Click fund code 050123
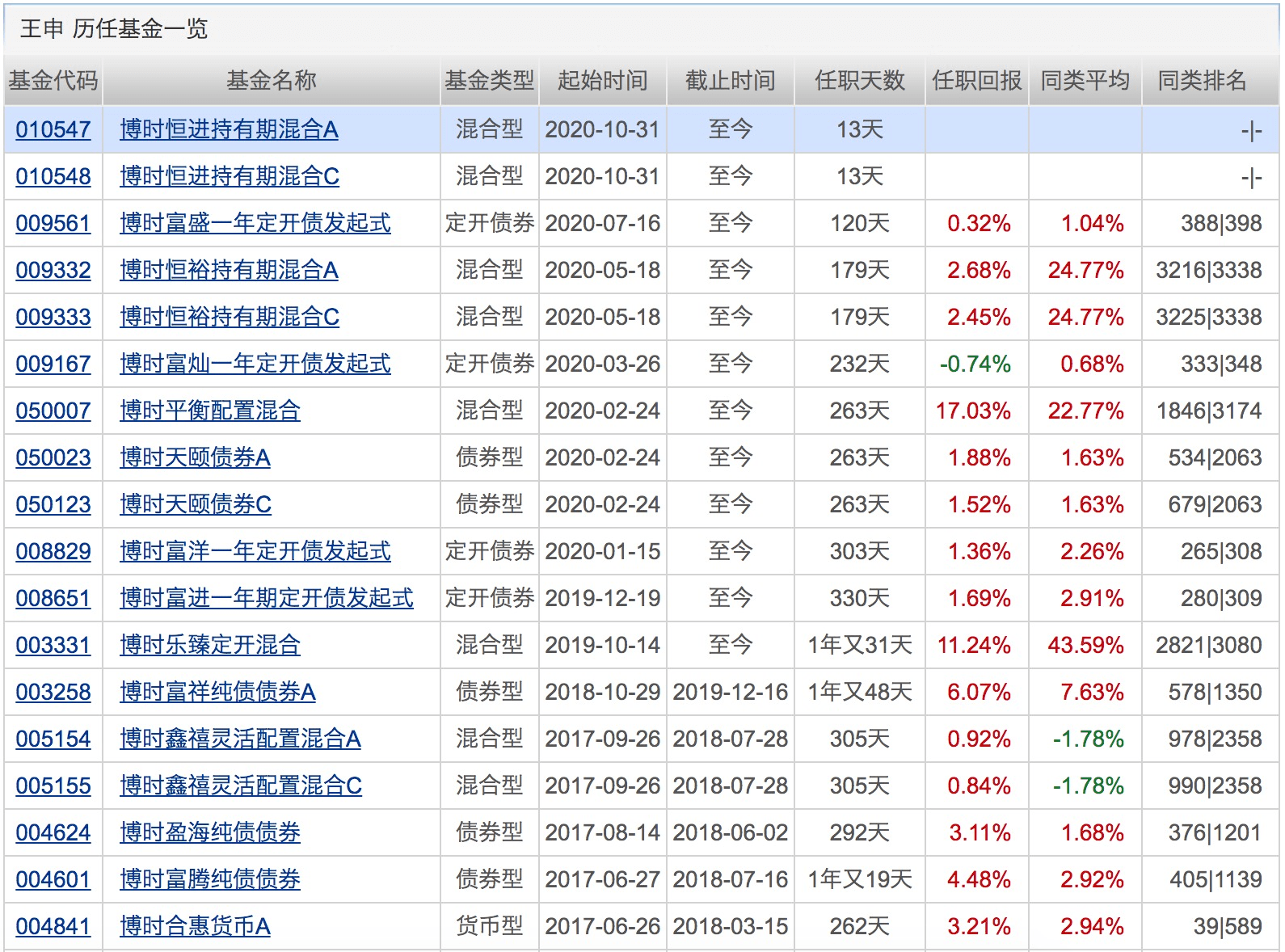Screen dimensions: 1285x952 [53, 504]
